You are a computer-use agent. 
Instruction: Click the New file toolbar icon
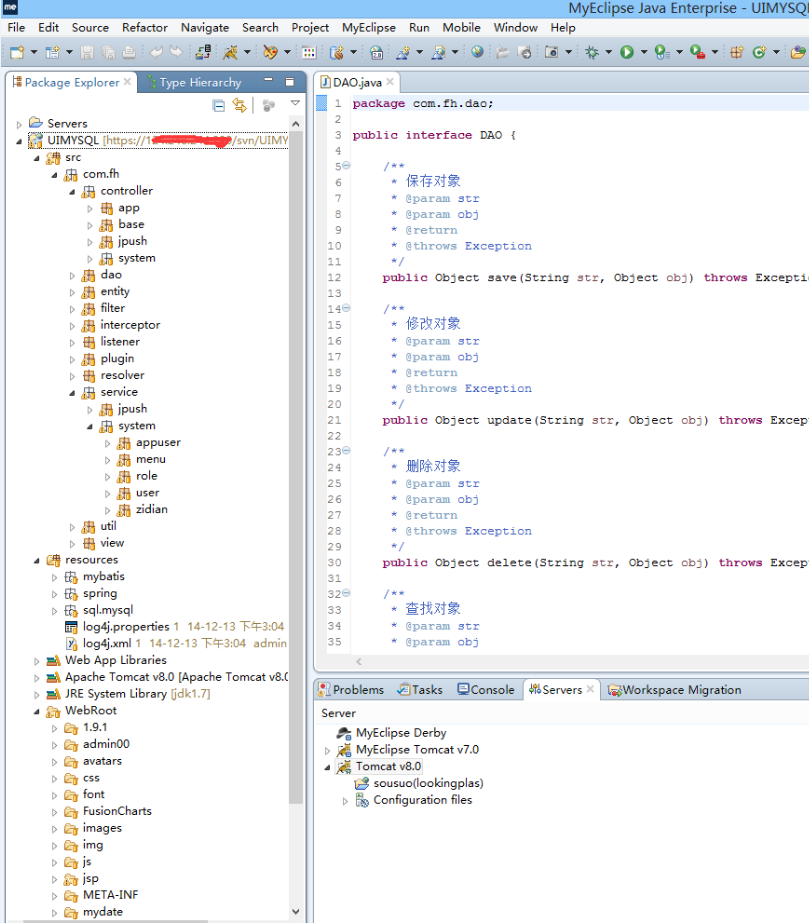pyautogui.click(x=17, y=52)
